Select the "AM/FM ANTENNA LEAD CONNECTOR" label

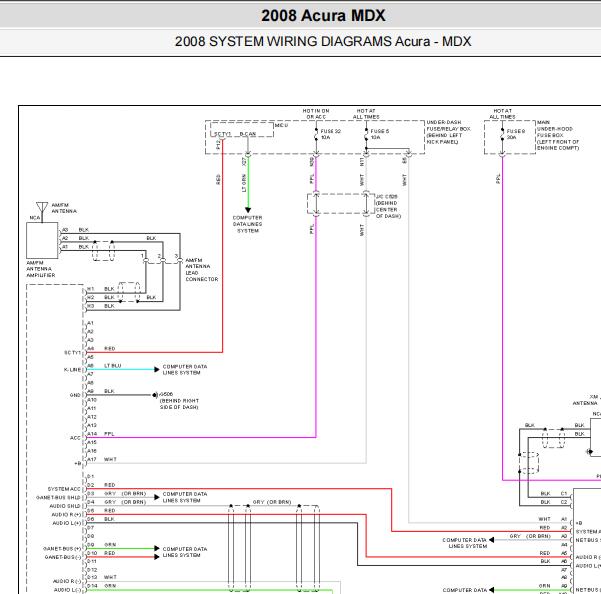(x=202, y=270)
